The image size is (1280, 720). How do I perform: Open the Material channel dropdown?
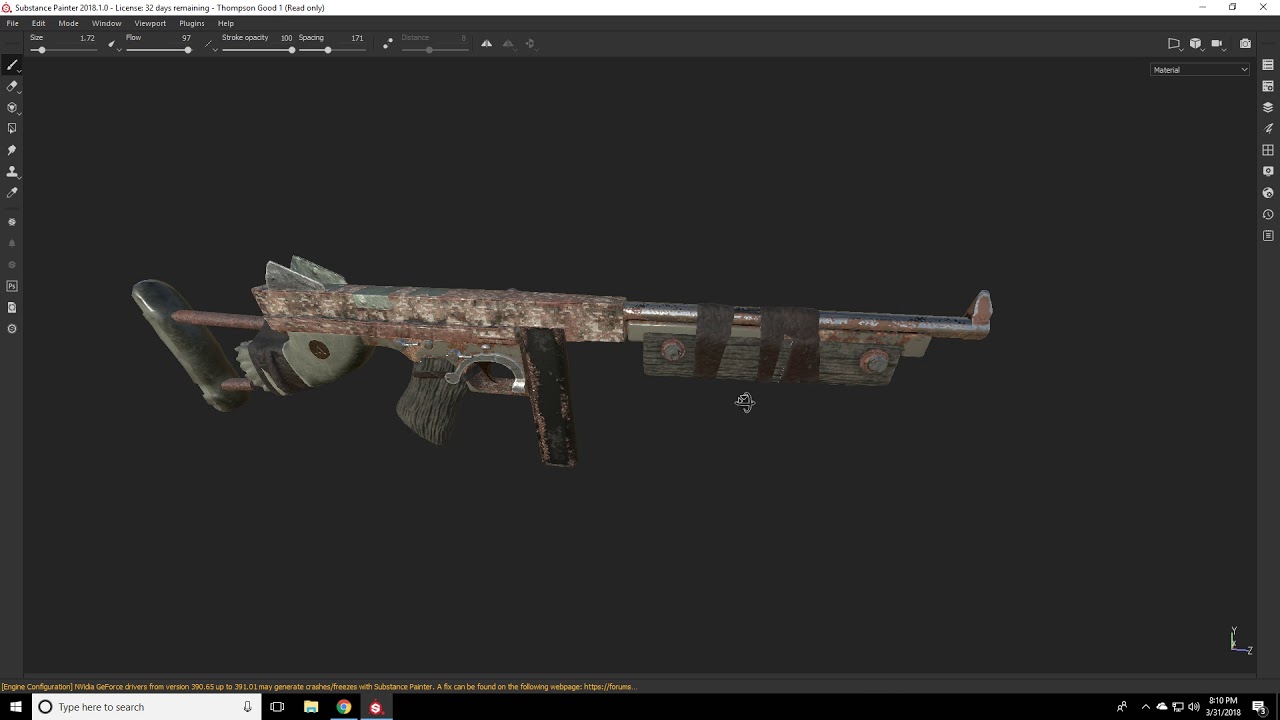tap(1200, 70)
